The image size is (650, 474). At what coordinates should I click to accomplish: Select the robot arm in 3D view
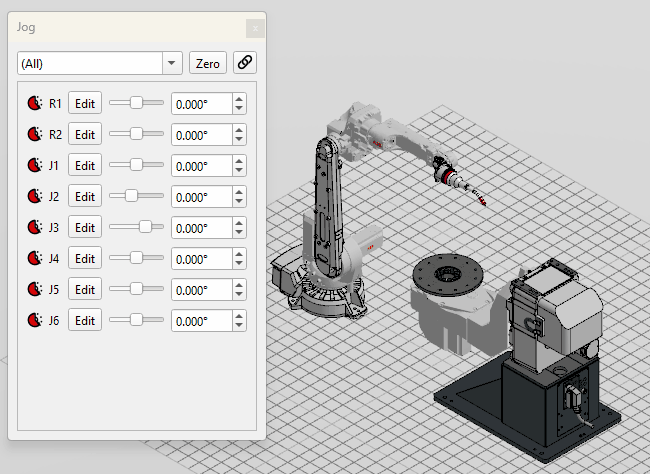click(x=329, y=207)
